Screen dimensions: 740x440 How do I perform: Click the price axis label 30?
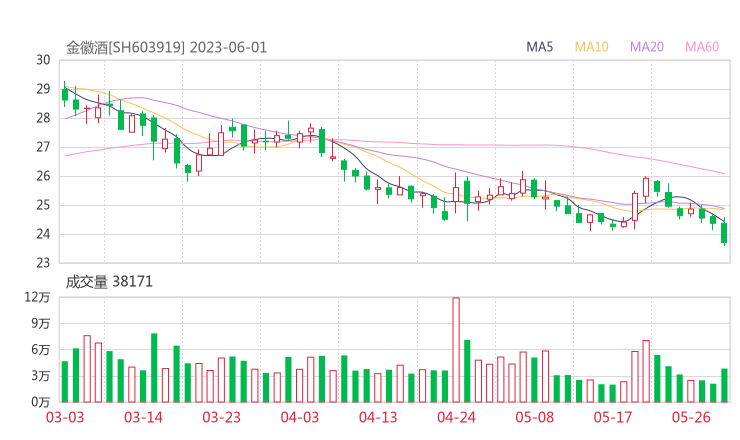43,60
